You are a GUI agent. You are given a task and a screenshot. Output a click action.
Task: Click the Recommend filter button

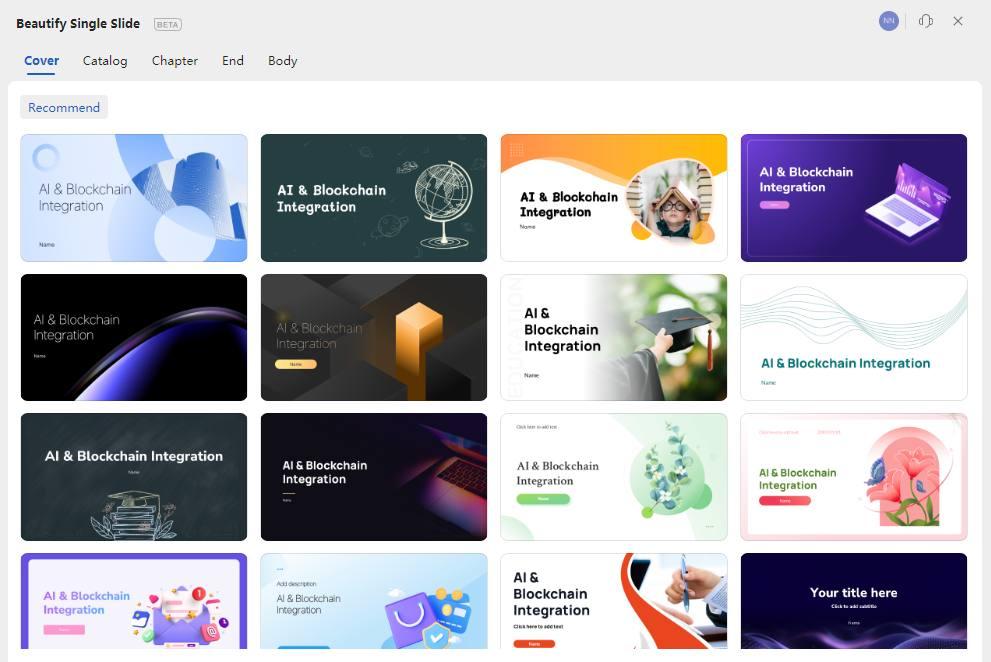click(x=64, y=107)
